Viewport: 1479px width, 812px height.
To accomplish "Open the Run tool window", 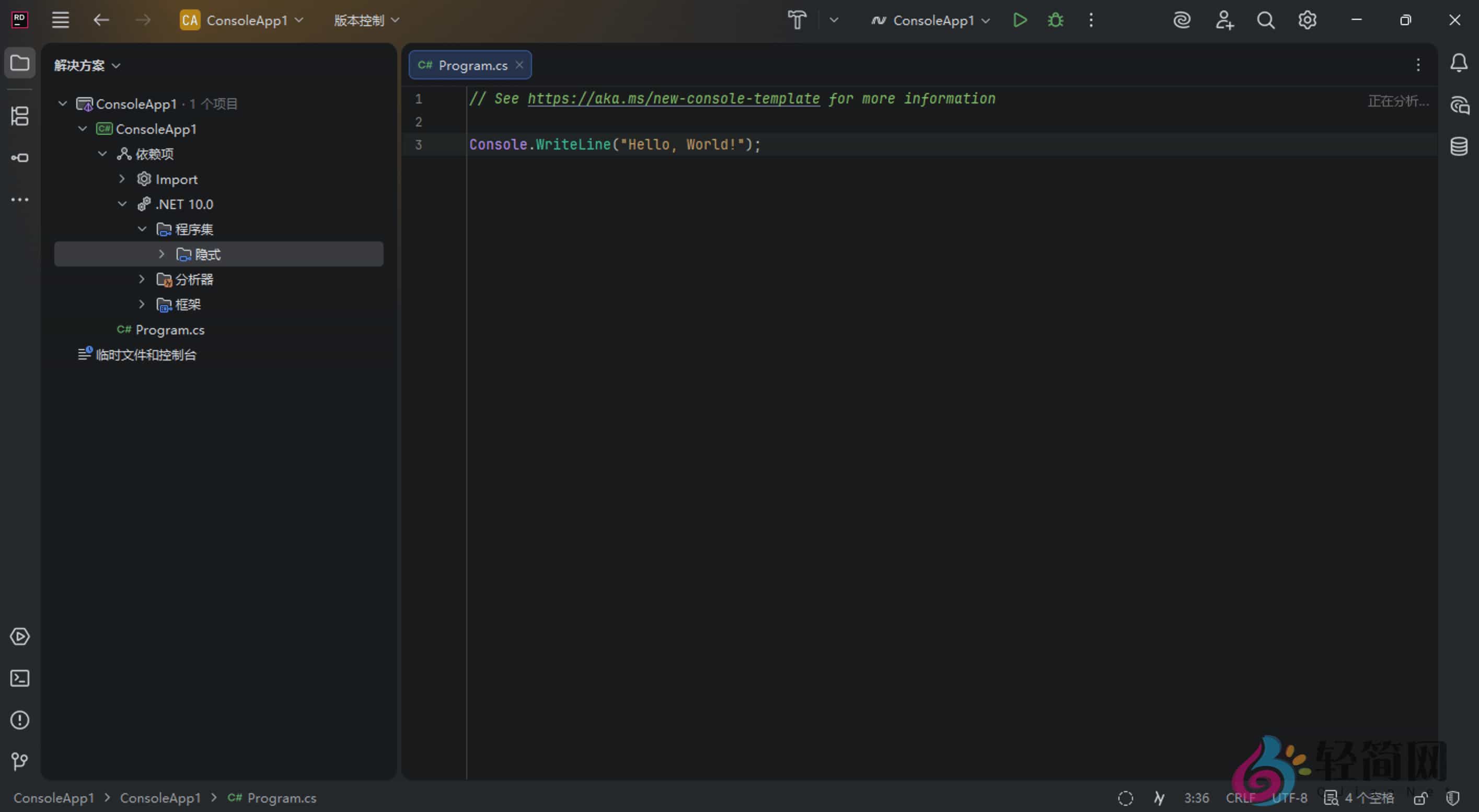I will (20, 636).
